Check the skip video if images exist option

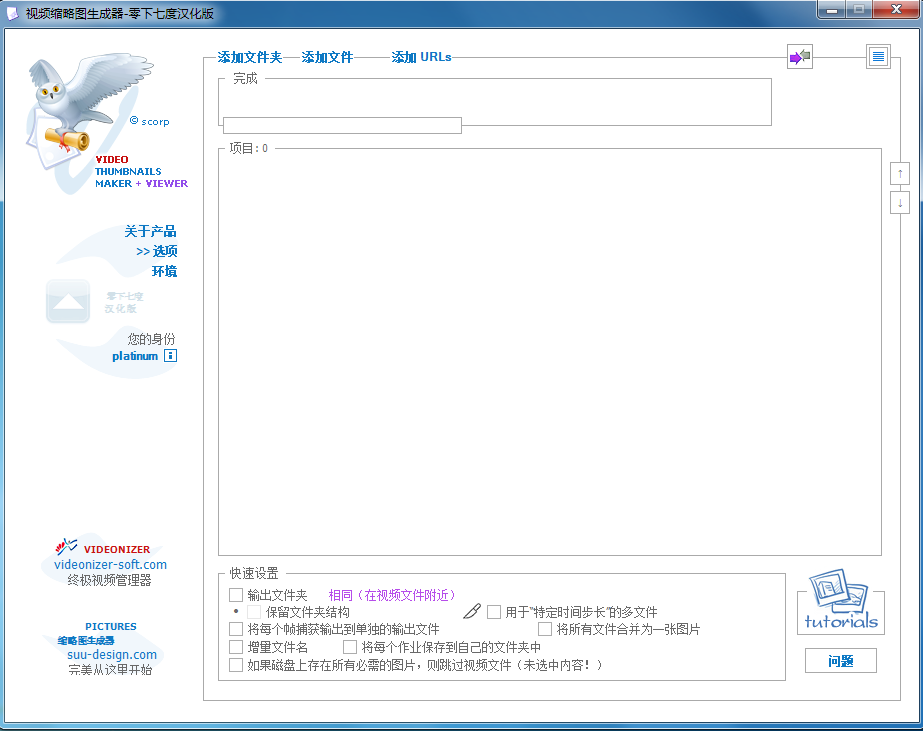(236, 665)
